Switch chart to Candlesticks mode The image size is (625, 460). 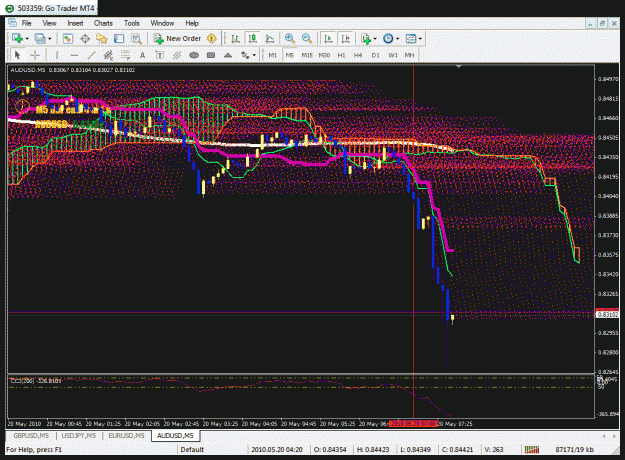(x=252, y=39)
